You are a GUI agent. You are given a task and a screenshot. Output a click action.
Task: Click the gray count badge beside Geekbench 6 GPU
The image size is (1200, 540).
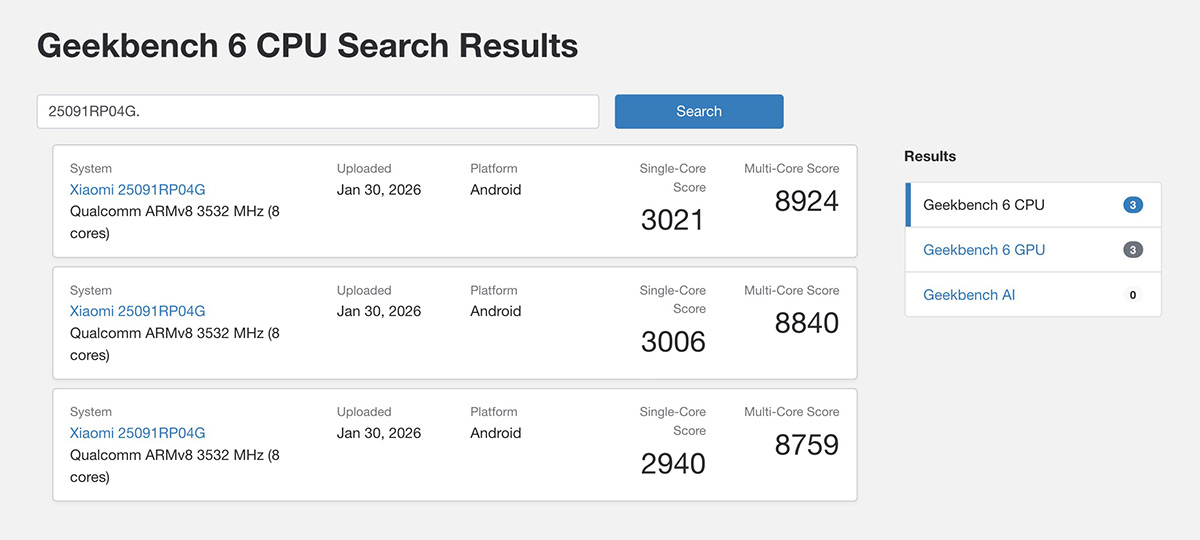[1132, 250]
